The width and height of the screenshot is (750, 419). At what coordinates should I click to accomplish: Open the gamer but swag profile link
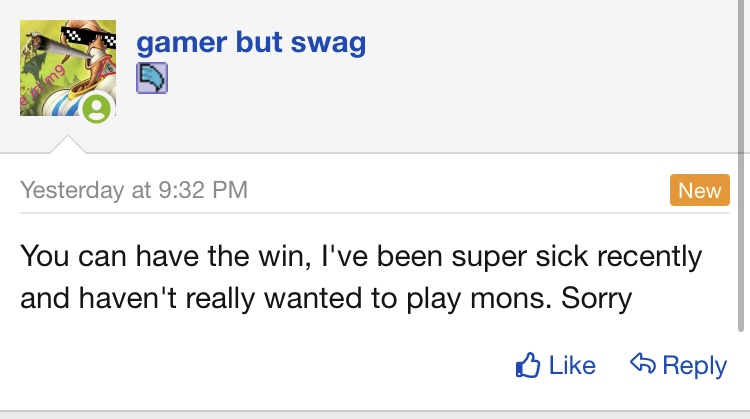click(250, 42)
